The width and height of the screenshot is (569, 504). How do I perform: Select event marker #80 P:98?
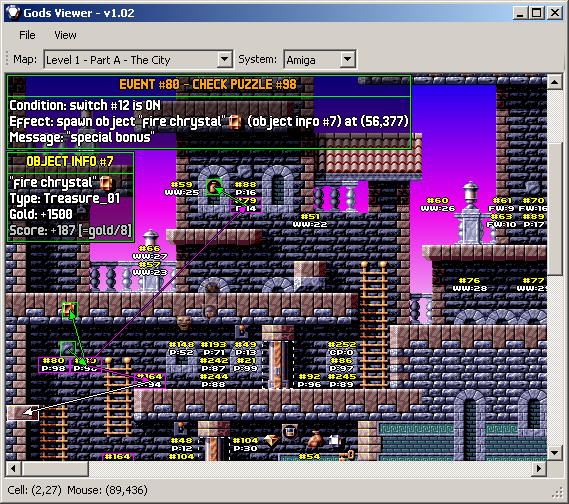pos(54,365)
